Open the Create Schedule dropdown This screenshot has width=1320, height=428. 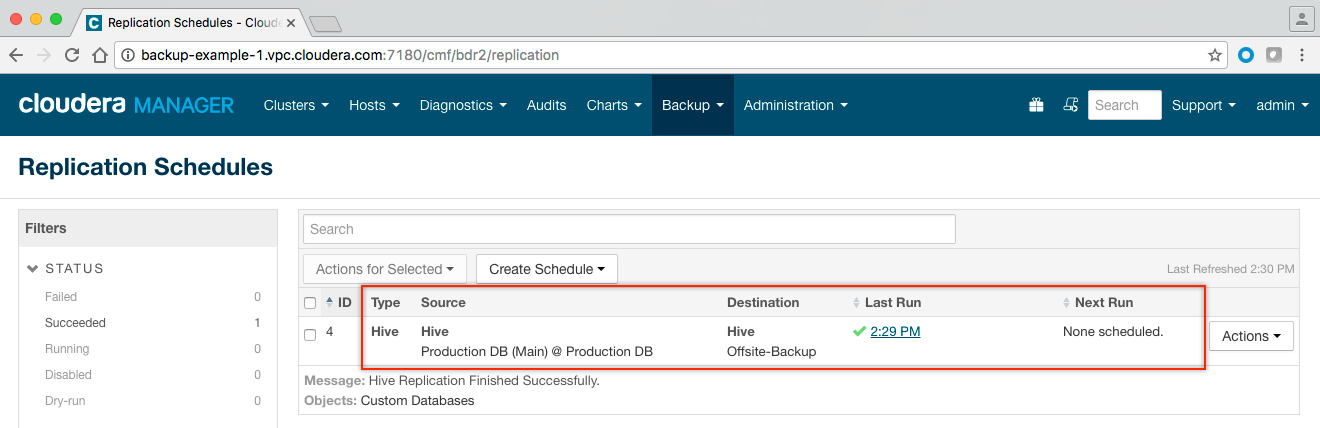[x=547, y=269]
